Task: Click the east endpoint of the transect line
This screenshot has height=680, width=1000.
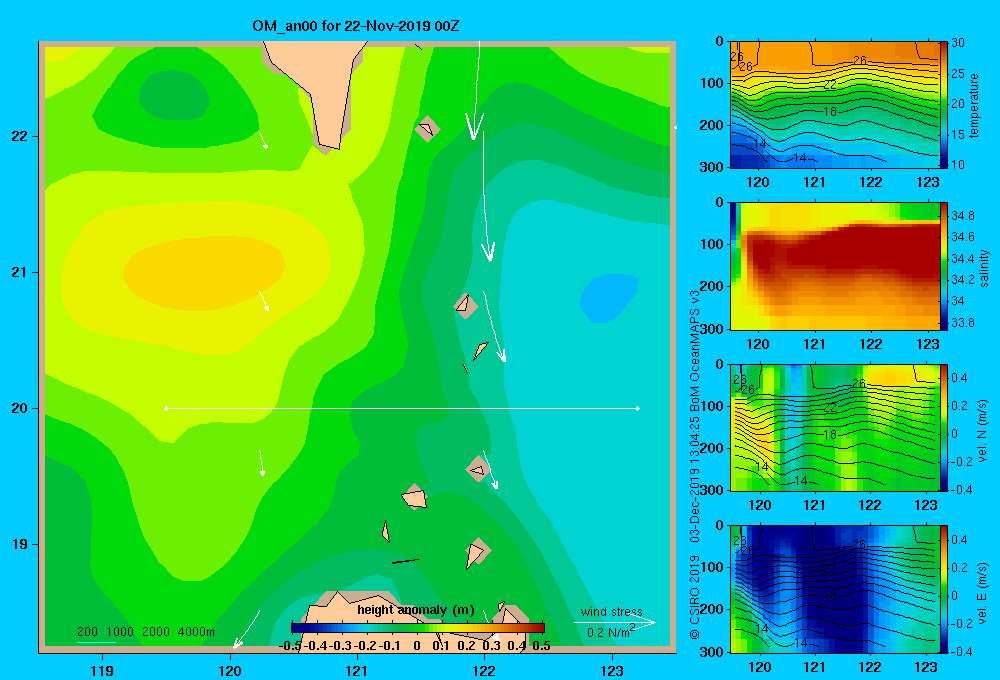Action: click(x=638, y=408)
